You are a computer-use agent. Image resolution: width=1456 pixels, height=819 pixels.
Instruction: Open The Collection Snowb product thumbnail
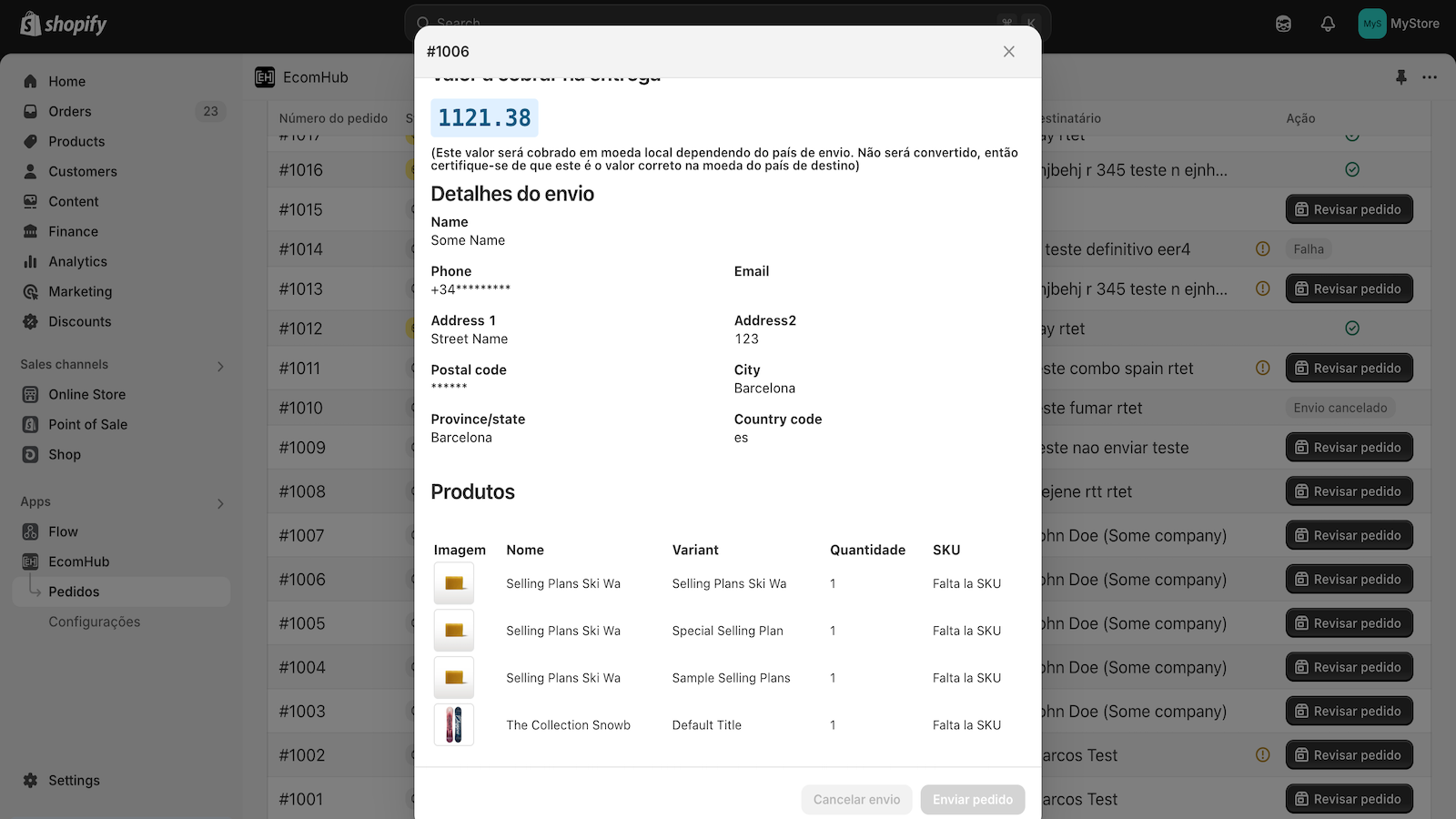pyautogui.click(x=454, y=725)
